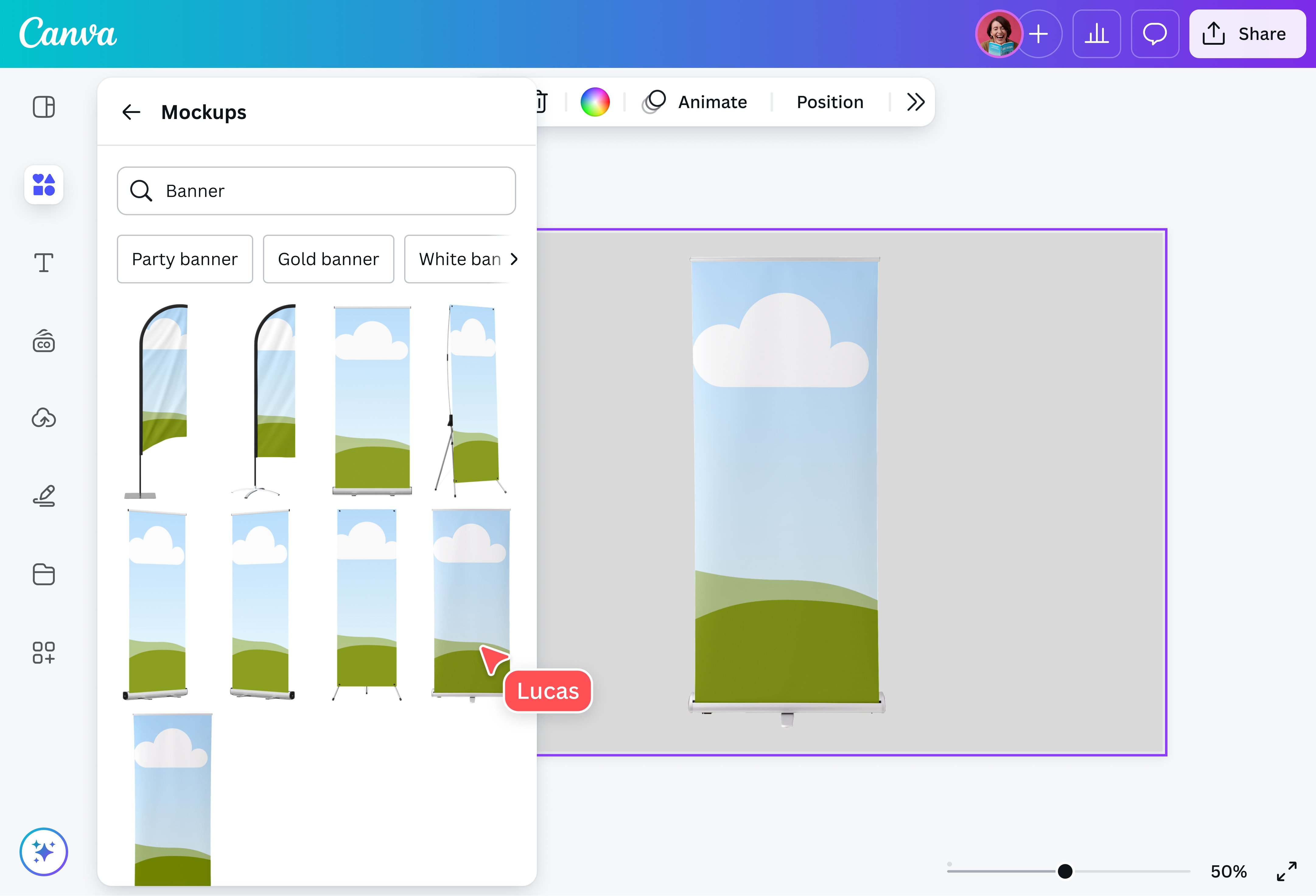1316x896 pixels.
Task: Open the Design templates sidebar icon
Action: [x=44, y=107]
